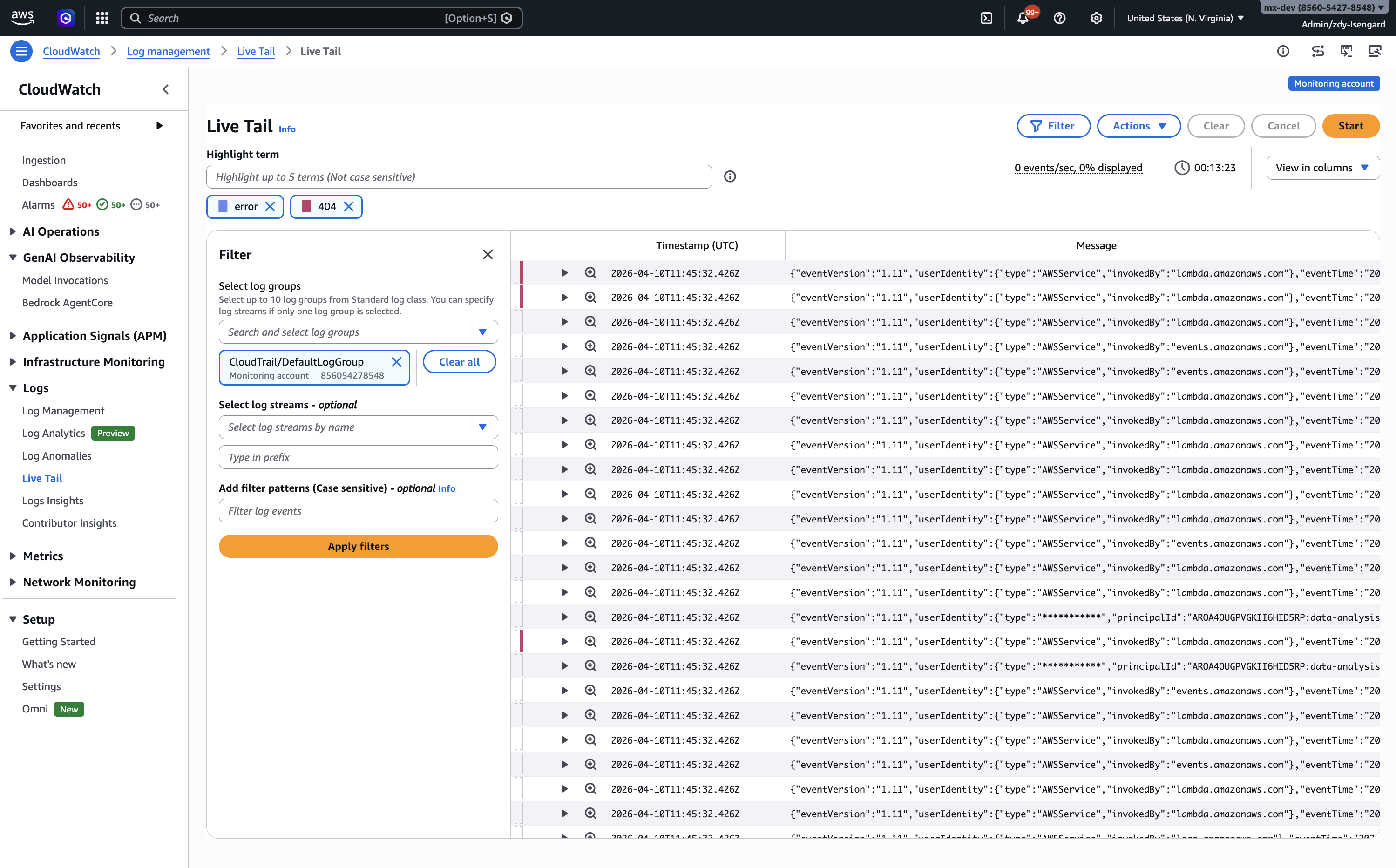Go to Dashboards in sidebar
The image size is (1396, 868).
pos(49,183)
